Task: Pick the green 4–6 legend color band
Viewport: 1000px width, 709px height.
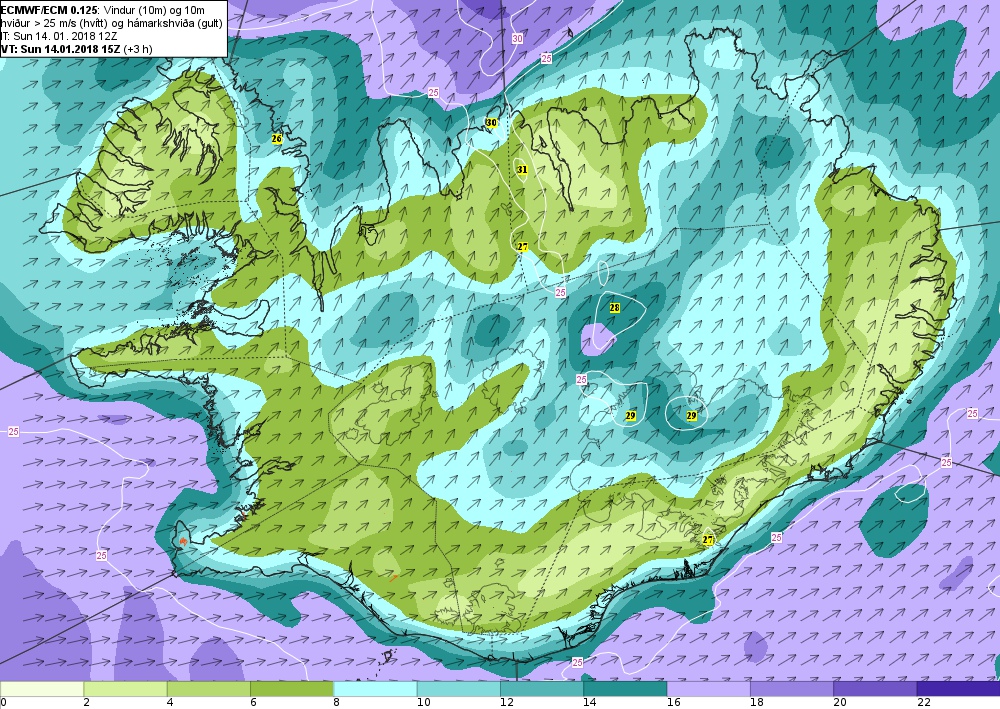Action: (209, 689)
